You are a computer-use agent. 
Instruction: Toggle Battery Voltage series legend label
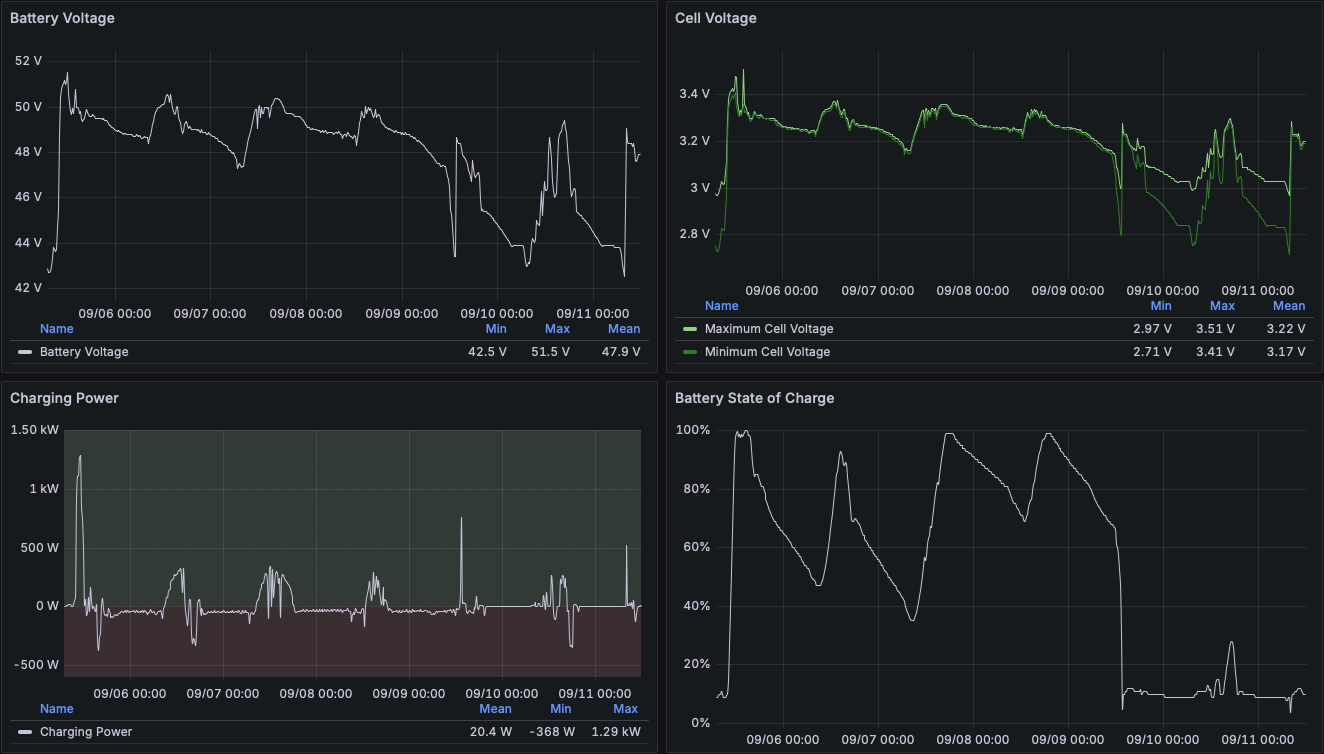click(84, 352)
